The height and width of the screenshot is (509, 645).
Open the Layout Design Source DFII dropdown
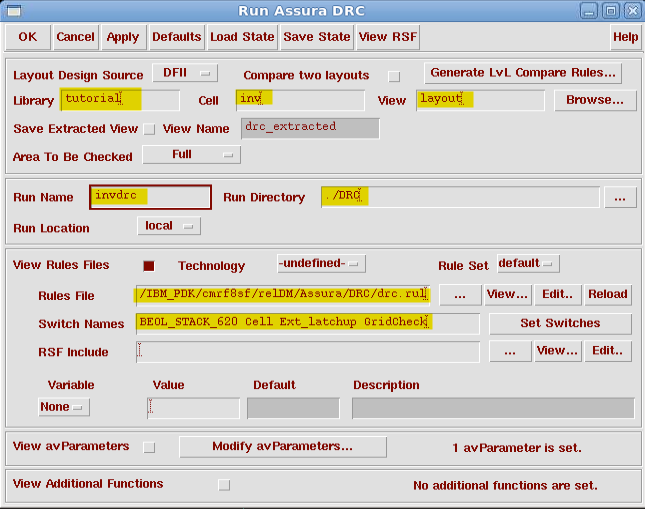point(185,74)
